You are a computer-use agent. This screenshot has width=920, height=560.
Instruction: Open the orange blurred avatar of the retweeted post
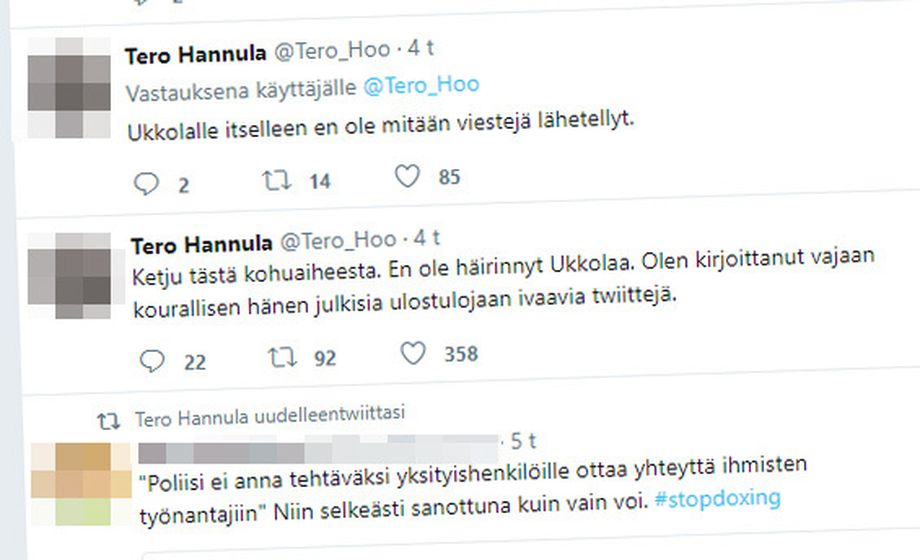tap(80, 484)
